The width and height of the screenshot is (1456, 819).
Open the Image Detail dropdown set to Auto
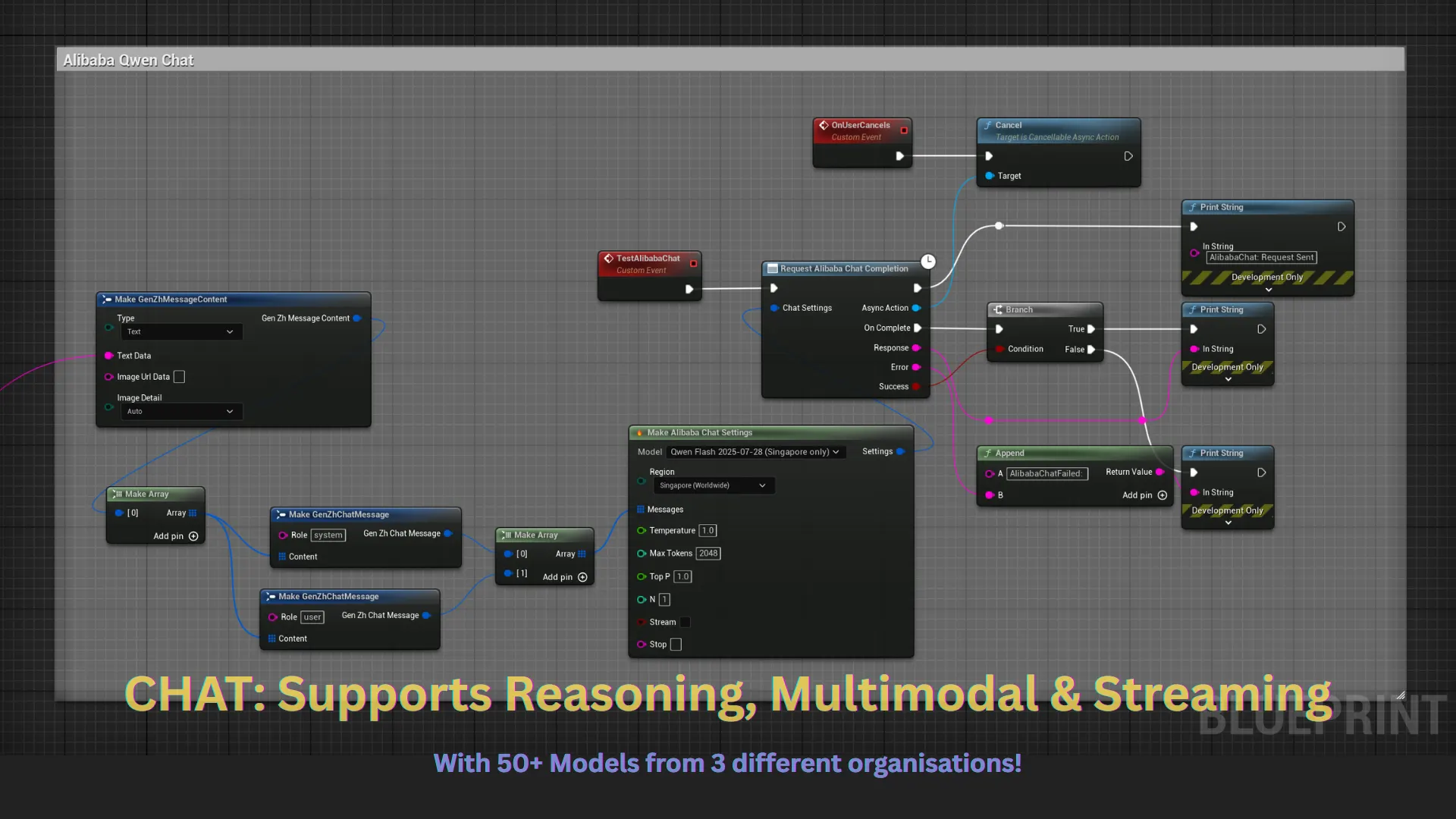pos(181,411)
